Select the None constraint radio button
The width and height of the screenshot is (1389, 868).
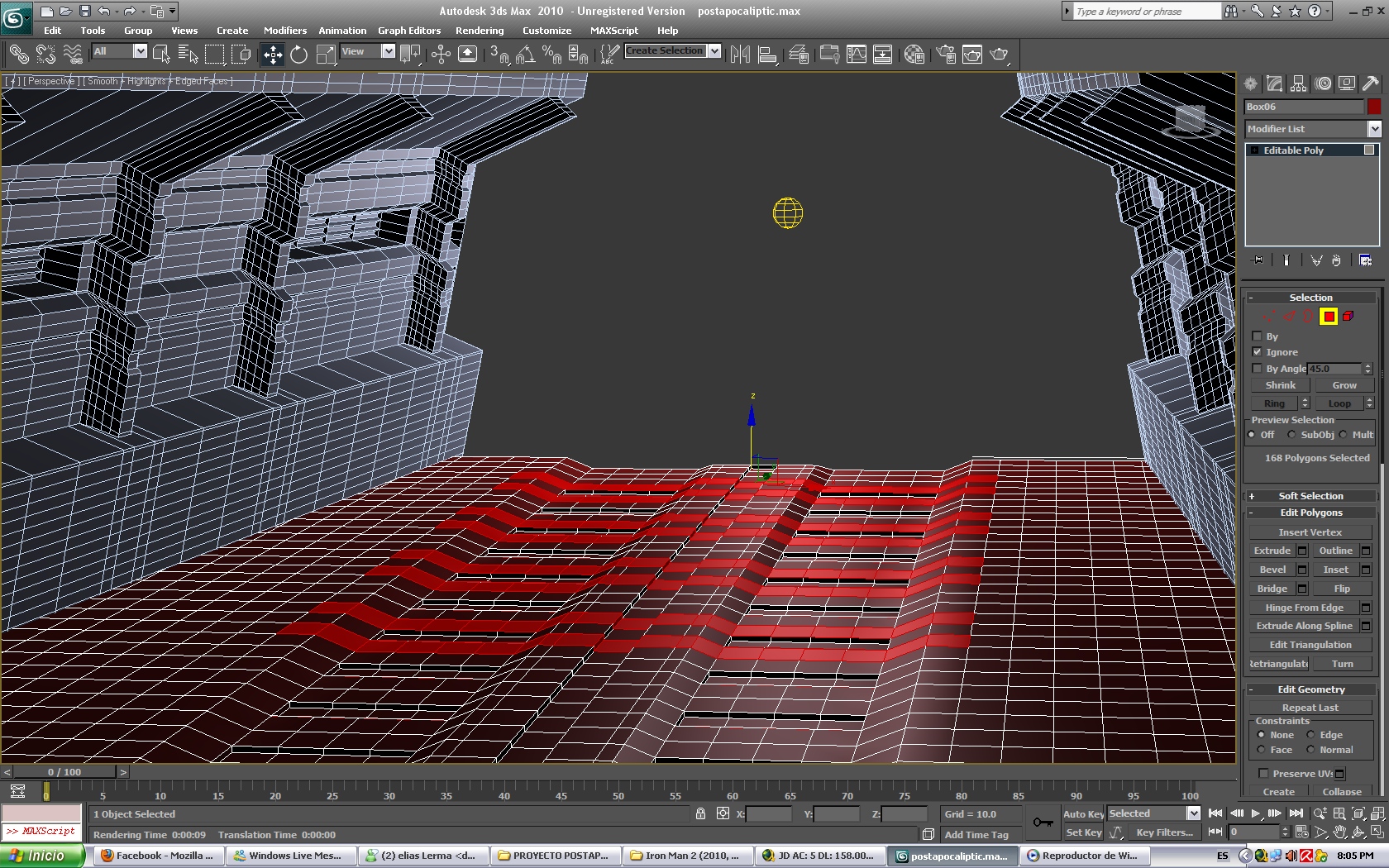[1261, 735]
